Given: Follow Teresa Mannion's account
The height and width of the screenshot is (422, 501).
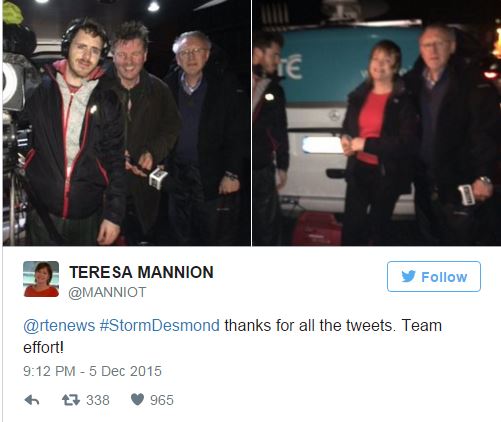Looking at the screenshot, I should (434, 276).
